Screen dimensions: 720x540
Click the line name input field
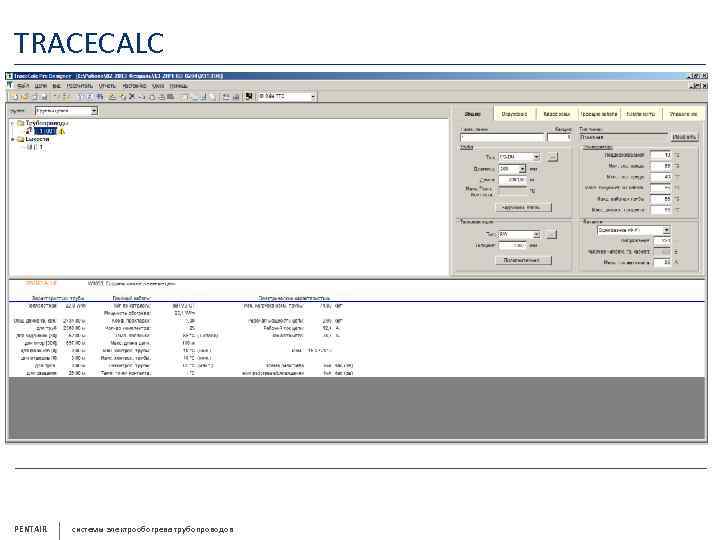pyautogui.click(x=502, y=137)
